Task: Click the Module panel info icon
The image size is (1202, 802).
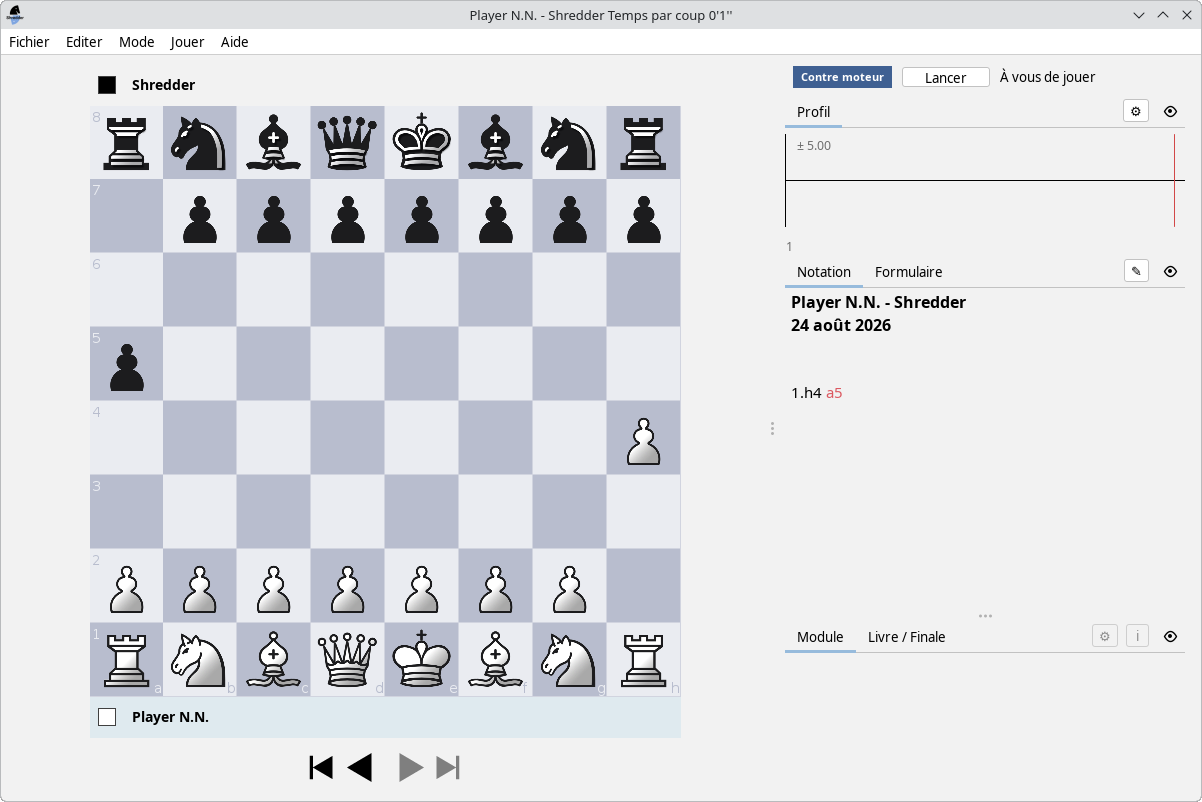Action: point(1137,636)
